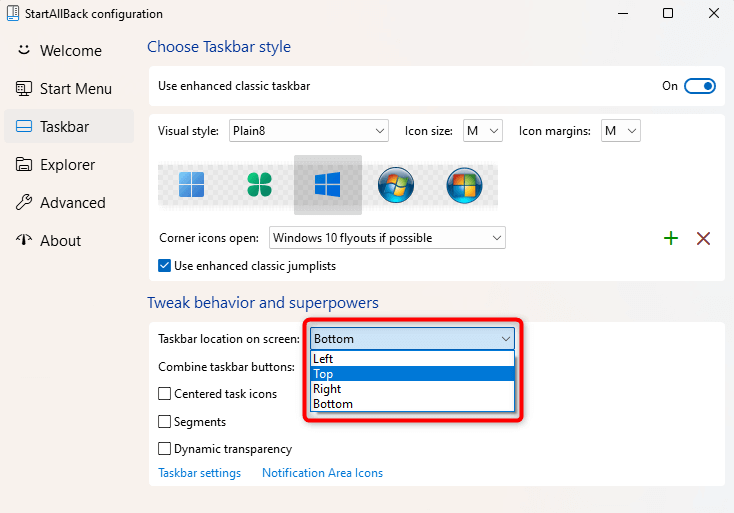Open the Corner icons open dropdown
Image resolution: width=734 pixels, height=513 pixels.
pos(387,238)
